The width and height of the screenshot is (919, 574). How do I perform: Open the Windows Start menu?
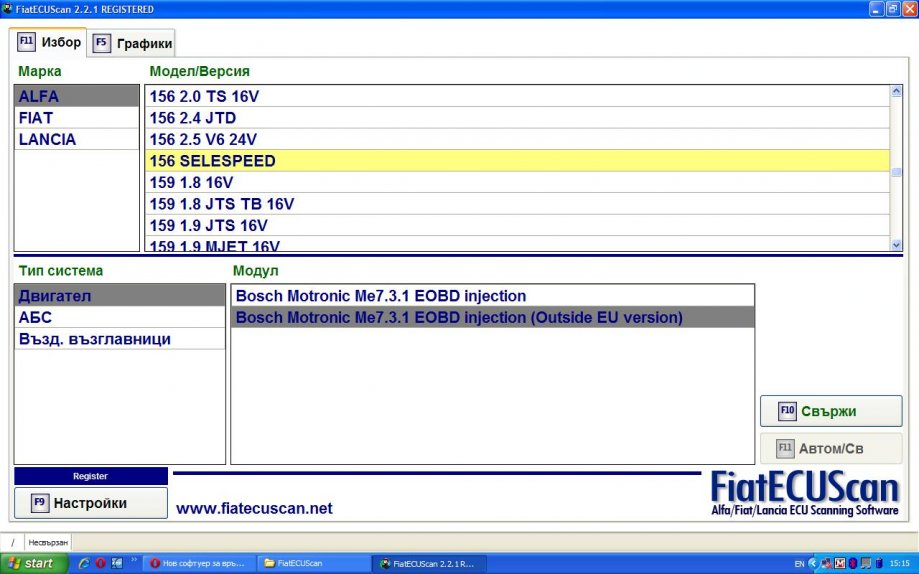click(x=33, y=564)
